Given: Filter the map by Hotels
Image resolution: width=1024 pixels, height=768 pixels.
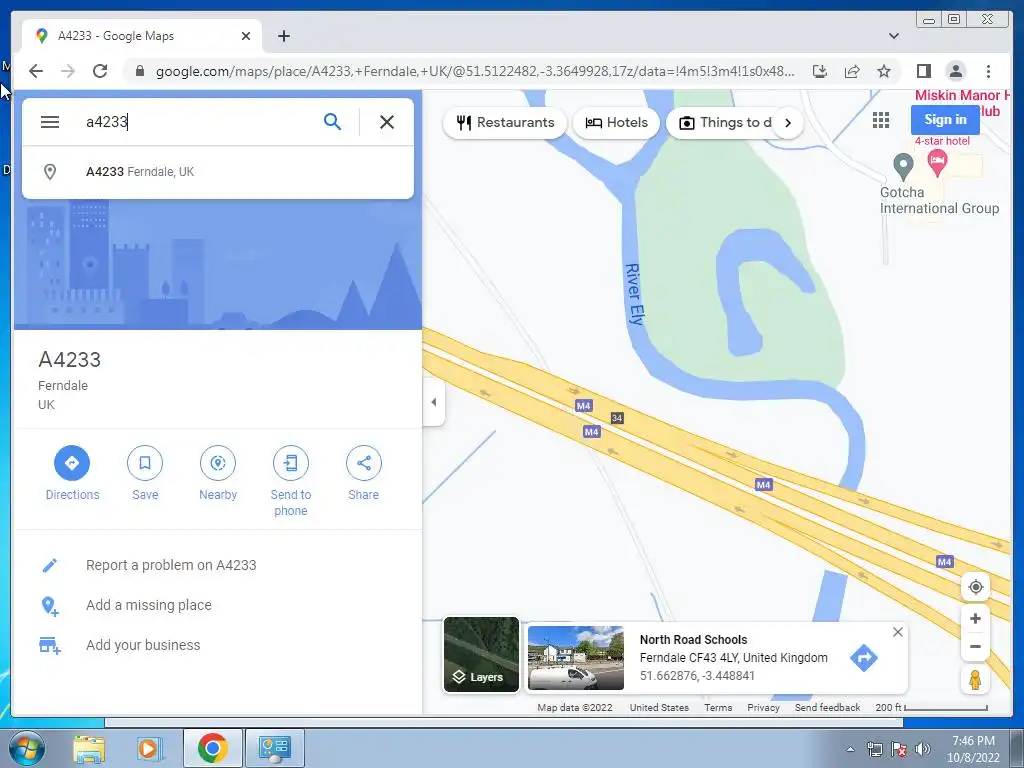Looking at the screenshot, I should click(616, 123).
